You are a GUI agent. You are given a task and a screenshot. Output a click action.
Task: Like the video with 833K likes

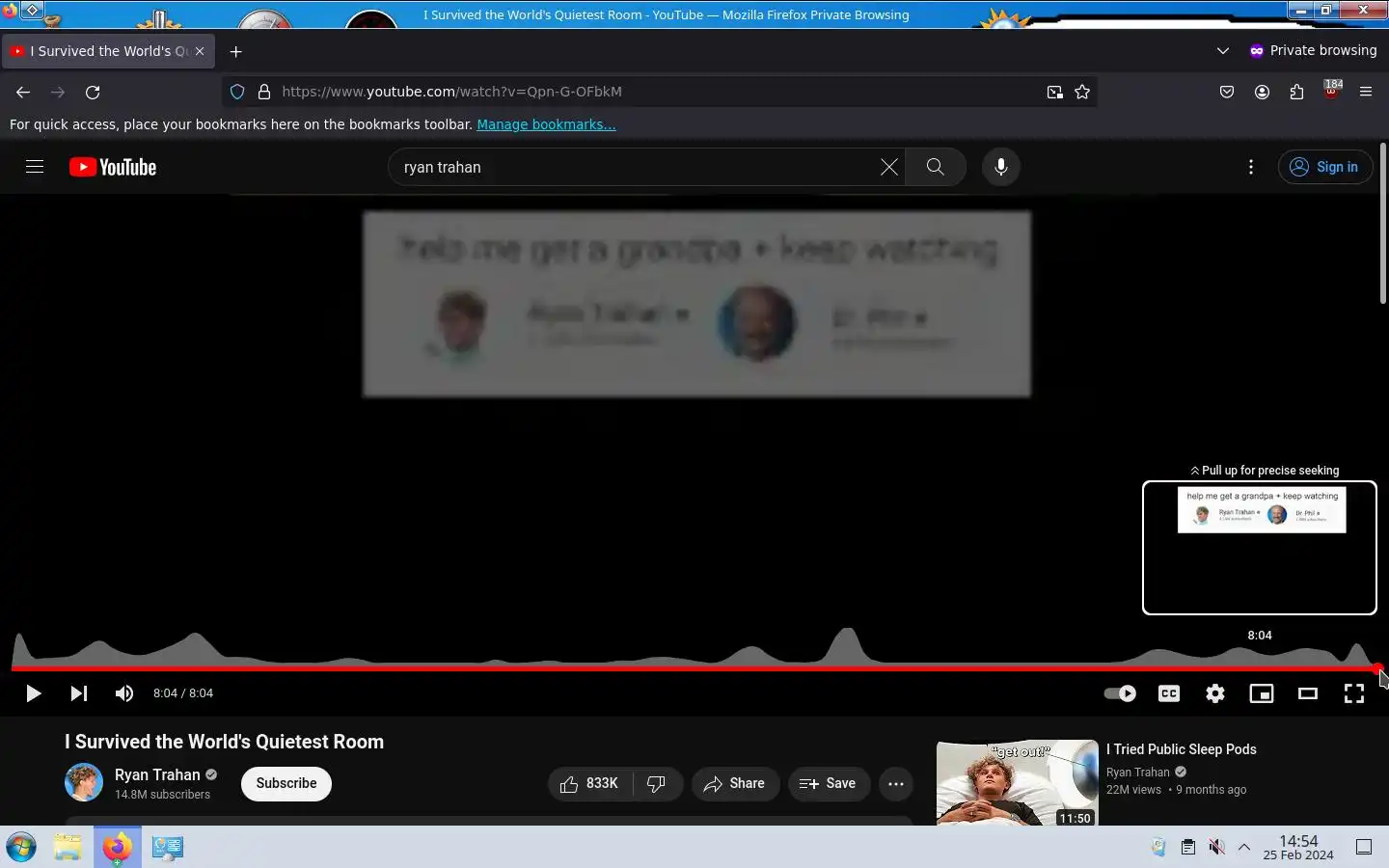590,783
